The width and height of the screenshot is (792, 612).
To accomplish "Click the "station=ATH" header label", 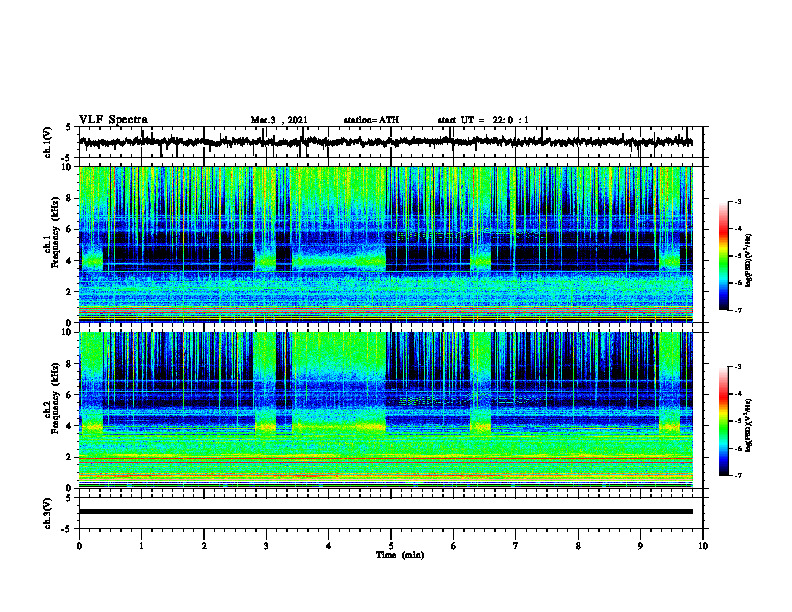I will [x=371, y=120].
